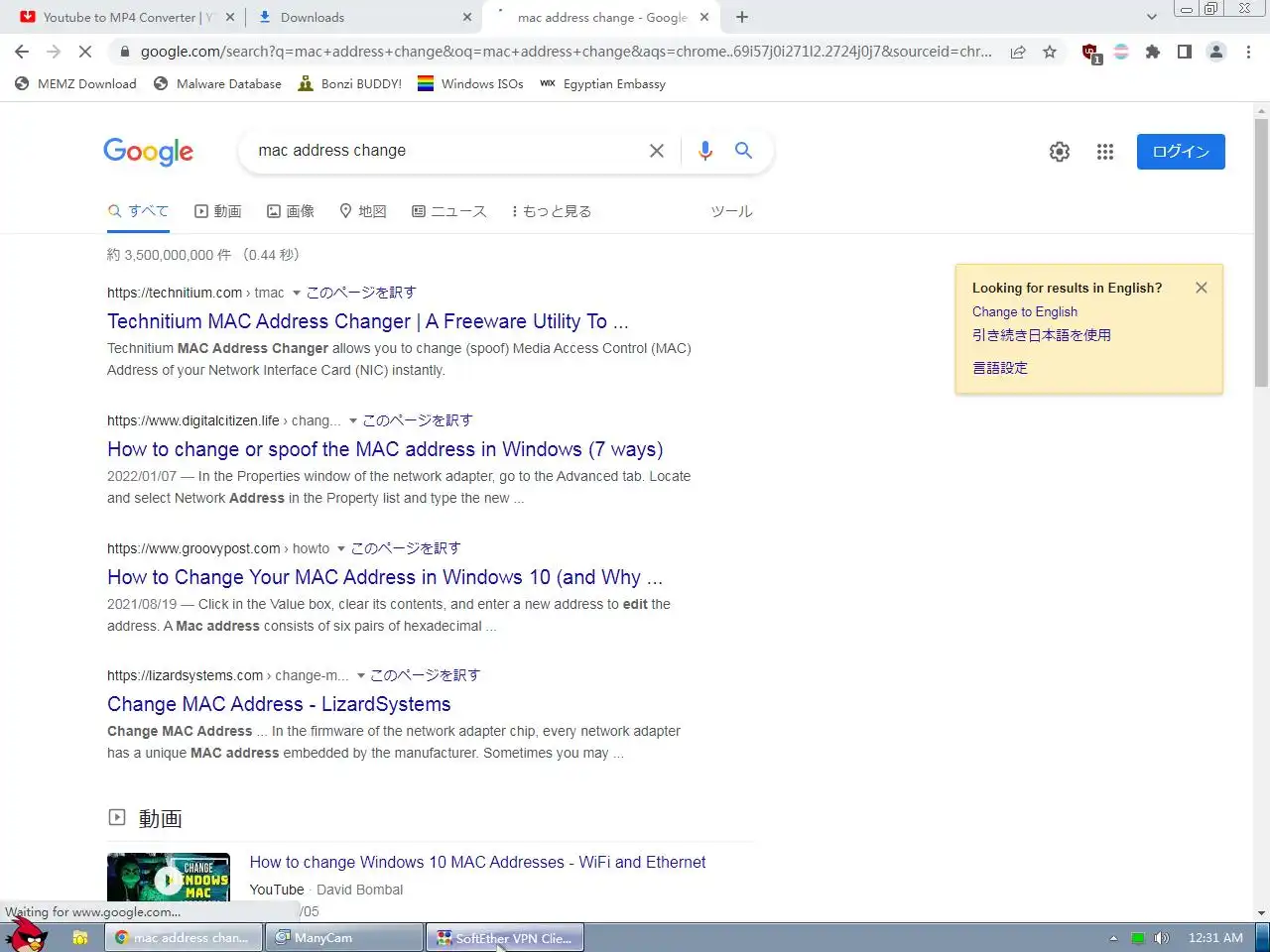1270x952 pixels.
Task: Click inside the Google search input field
Action: (446, 151)
